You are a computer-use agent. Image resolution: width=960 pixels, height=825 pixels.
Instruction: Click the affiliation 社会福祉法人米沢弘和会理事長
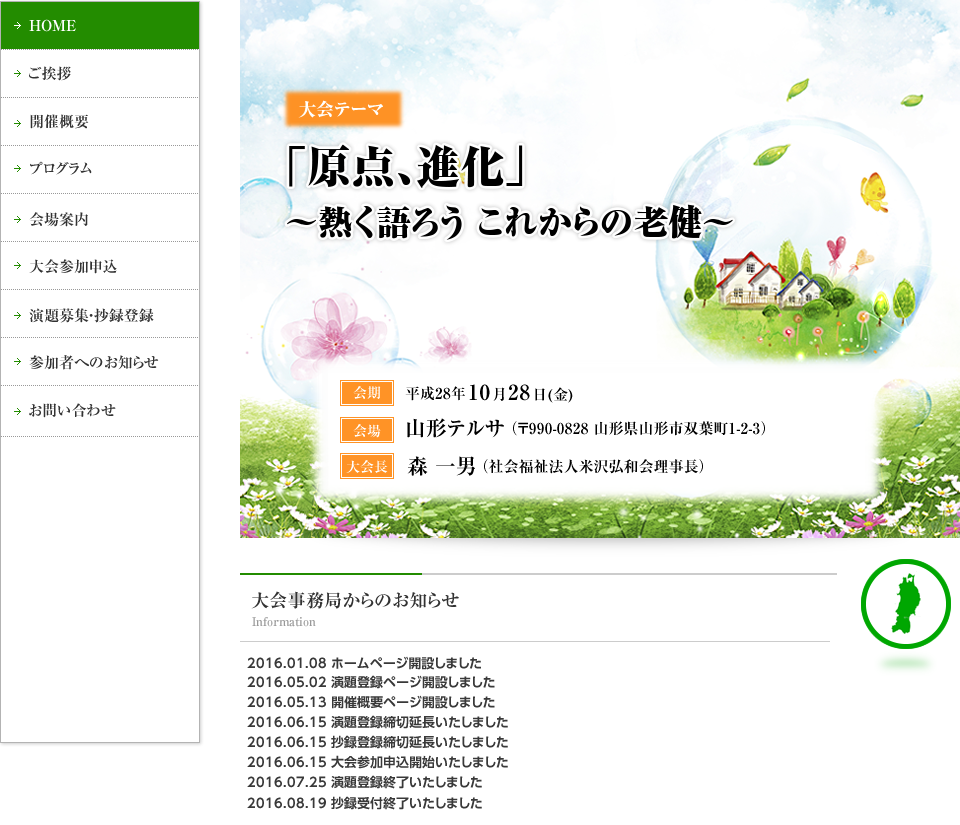click(593, 466)
